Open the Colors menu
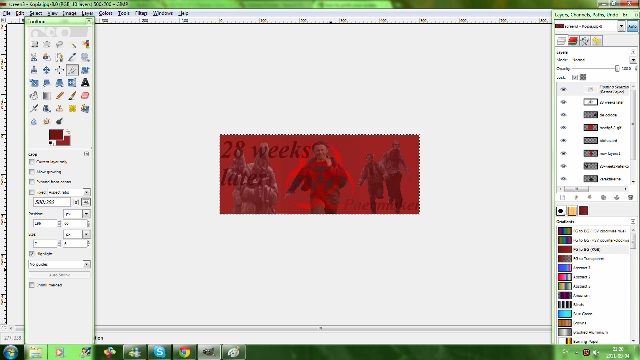This screenshot has width=640, height=360. pos(105,13)
